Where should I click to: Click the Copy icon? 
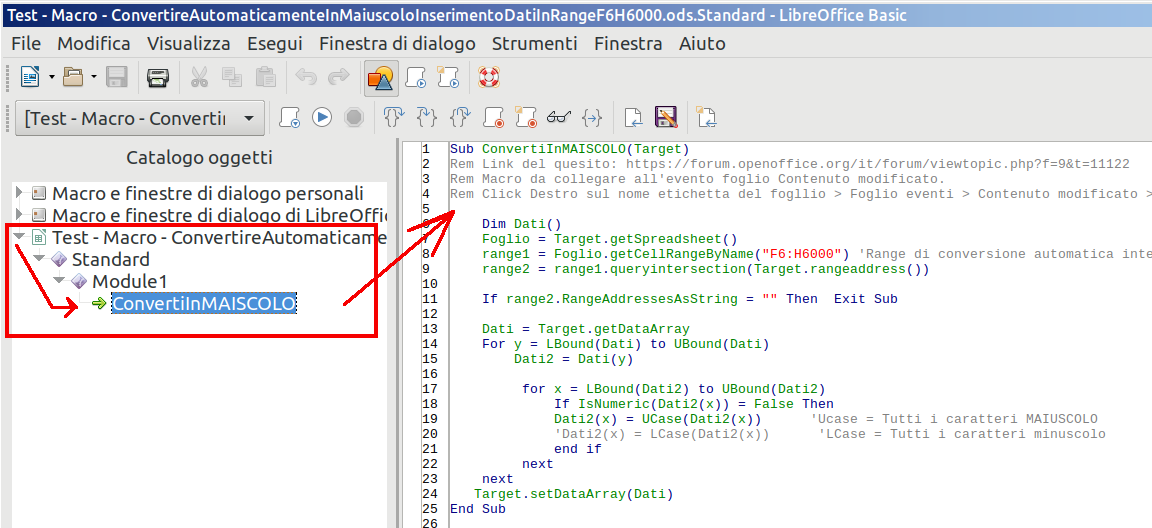[x=232, y=77]
